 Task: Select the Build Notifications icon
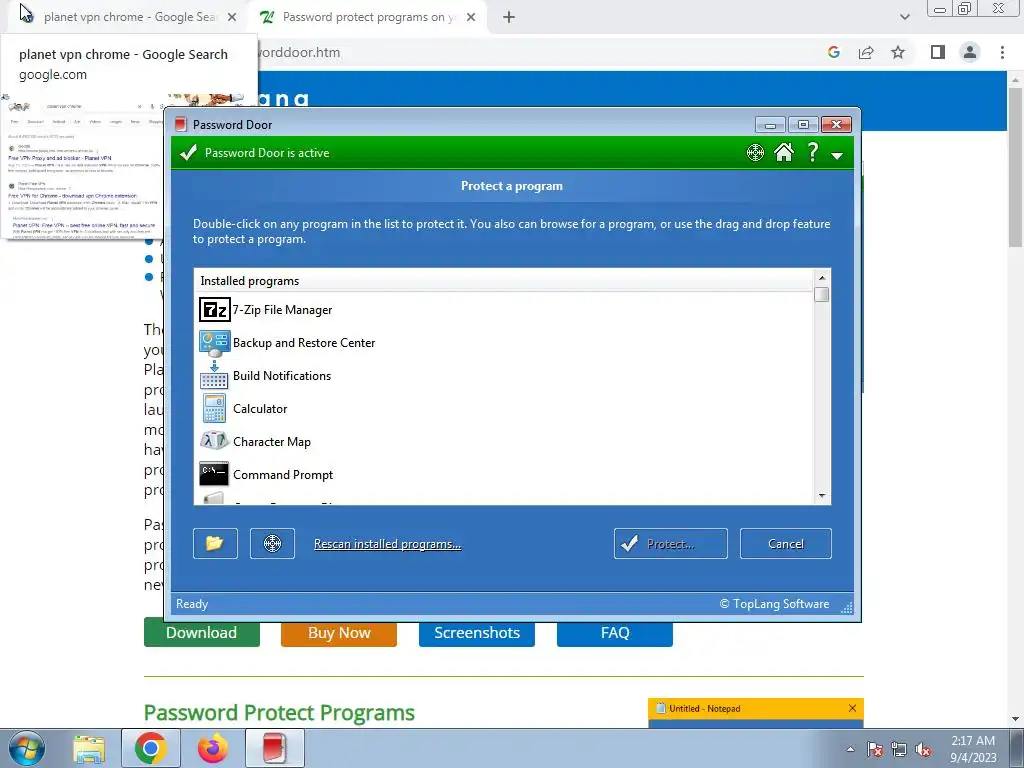214,376
